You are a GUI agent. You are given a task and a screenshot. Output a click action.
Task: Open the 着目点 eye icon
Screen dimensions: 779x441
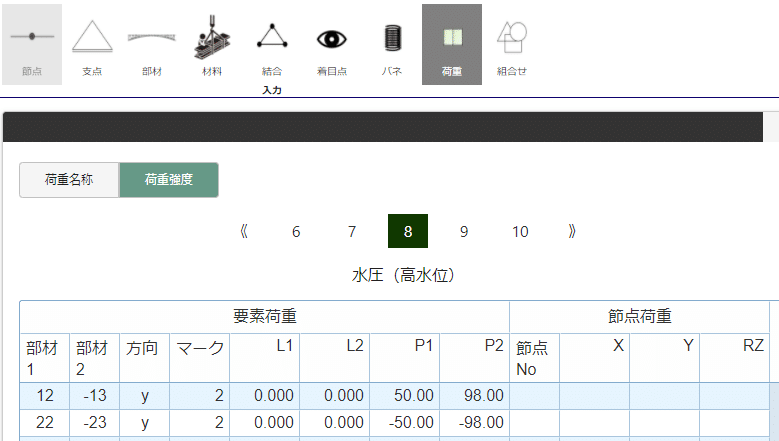pos(332,45)
